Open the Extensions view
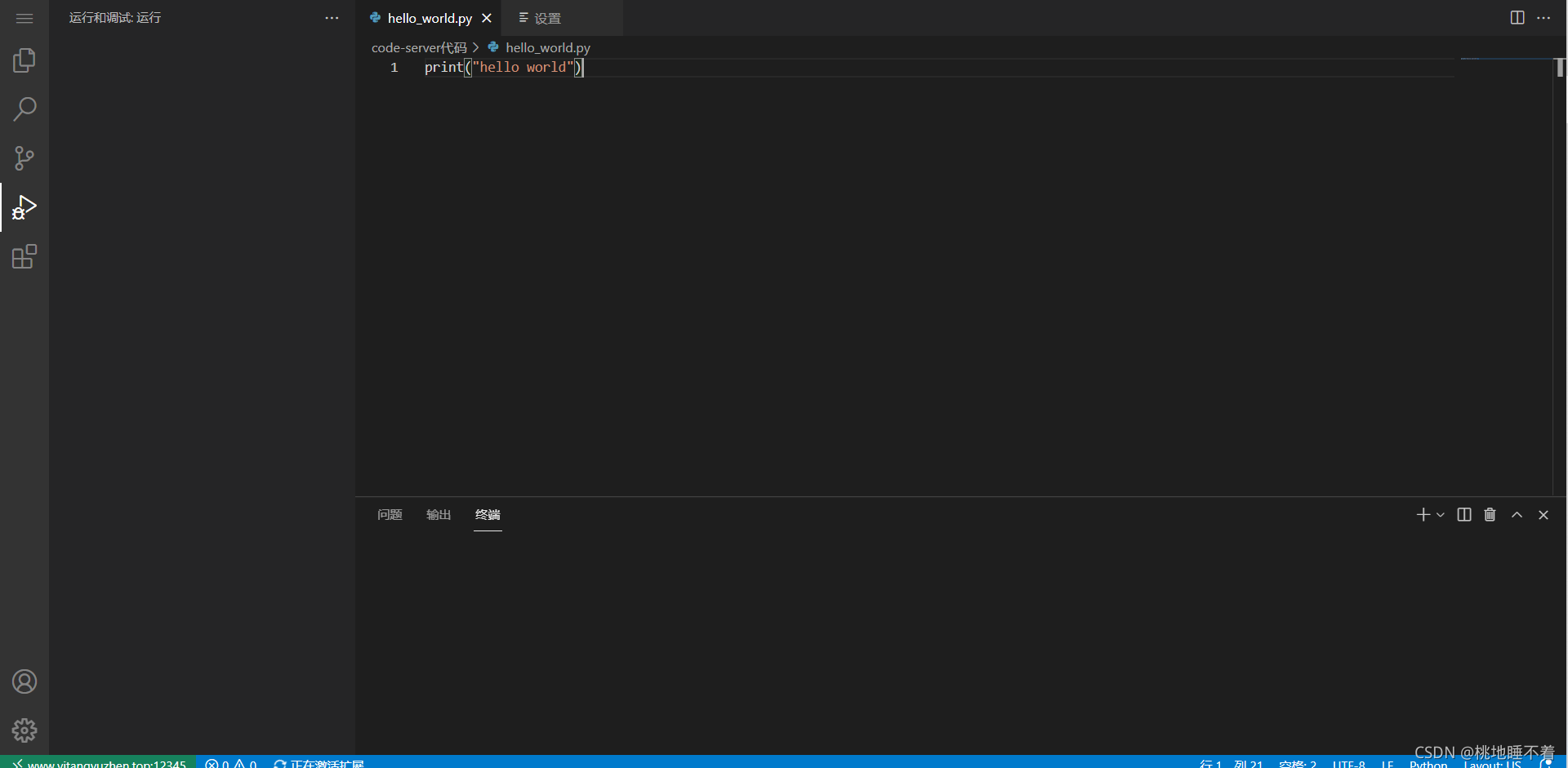 pos(24,256)
